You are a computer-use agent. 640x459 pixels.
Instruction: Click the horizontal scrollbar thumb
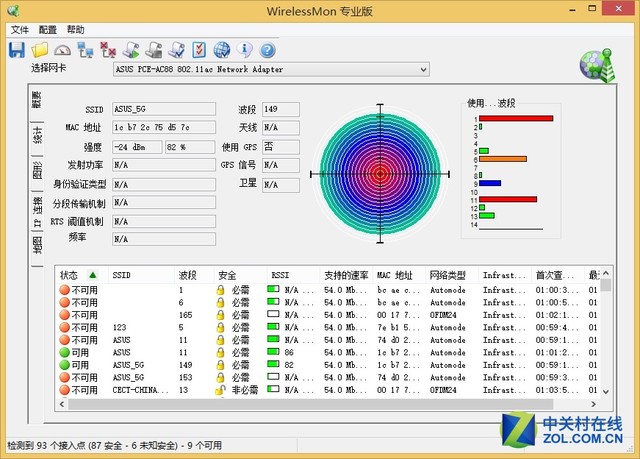click(310, 404)
